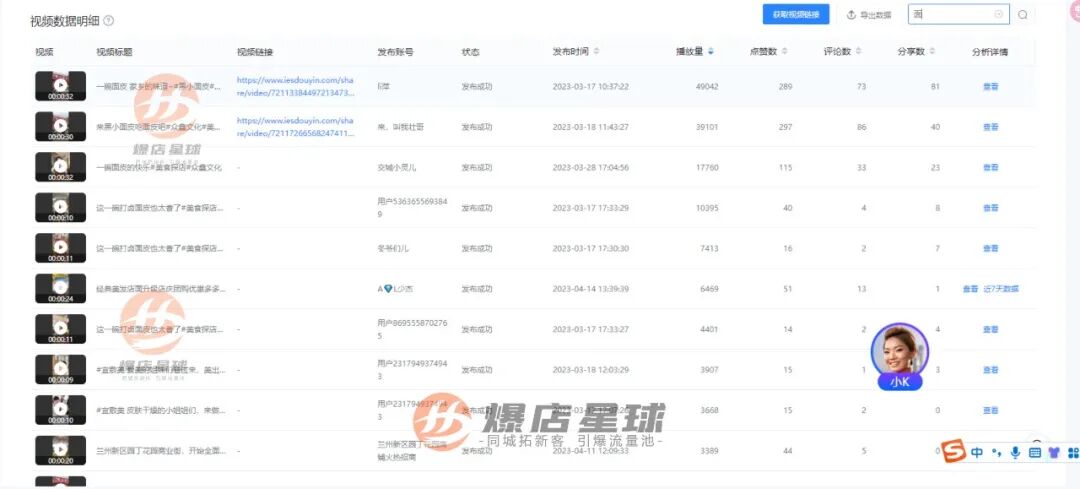Play the 3389-views row video thumbnail
Image resolution: width=1080 pixels, height=489 pixels.
(61, 450)
